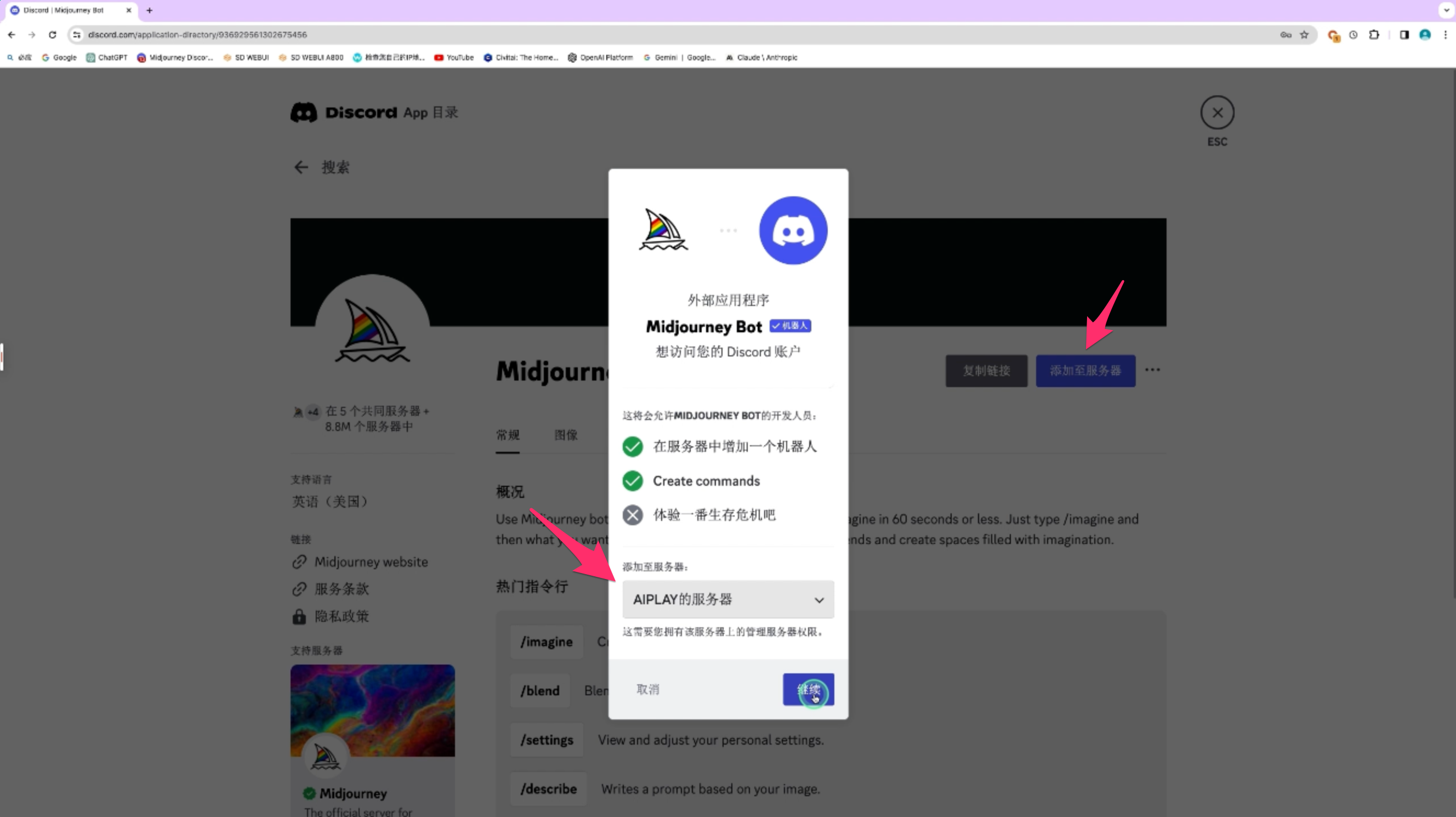
Task: Reload the Discord page
Action: pos(53,35)
